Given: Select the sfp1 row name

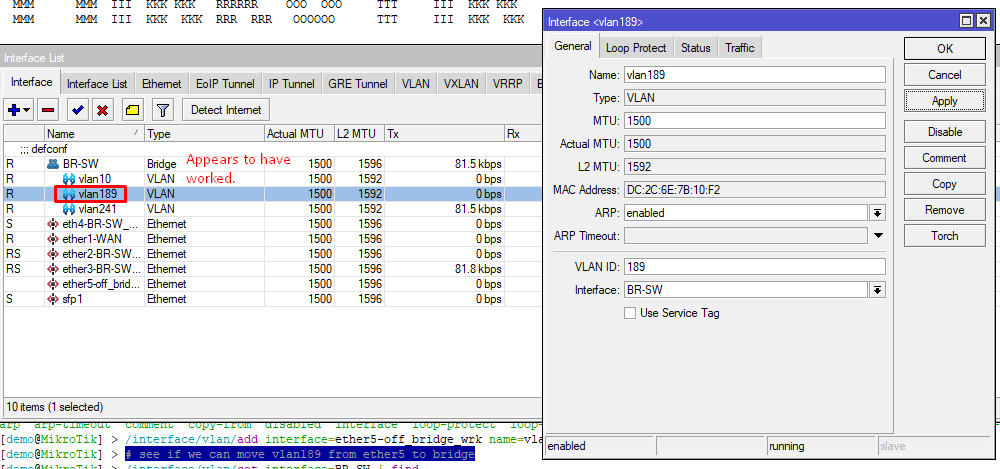Looking at the screenshot, I should pyautogui.click(x=72, y=299).
